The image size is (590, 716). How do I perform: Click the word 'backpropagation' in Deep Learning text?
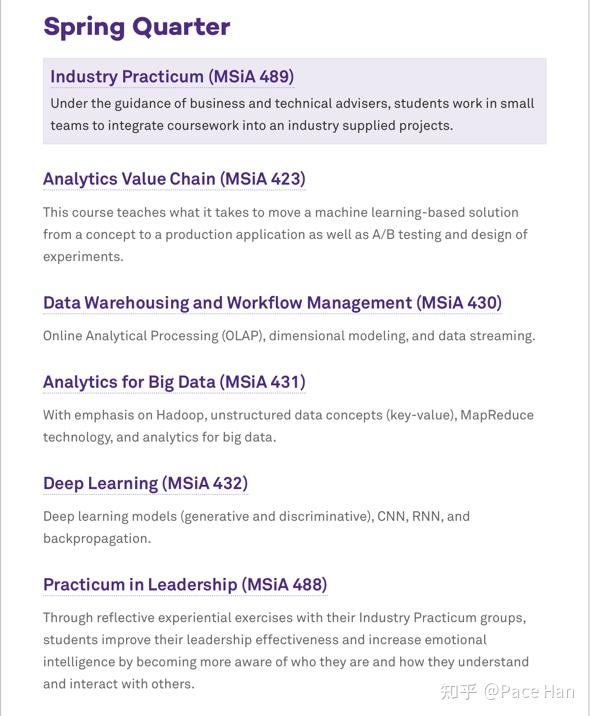[97, 538]
